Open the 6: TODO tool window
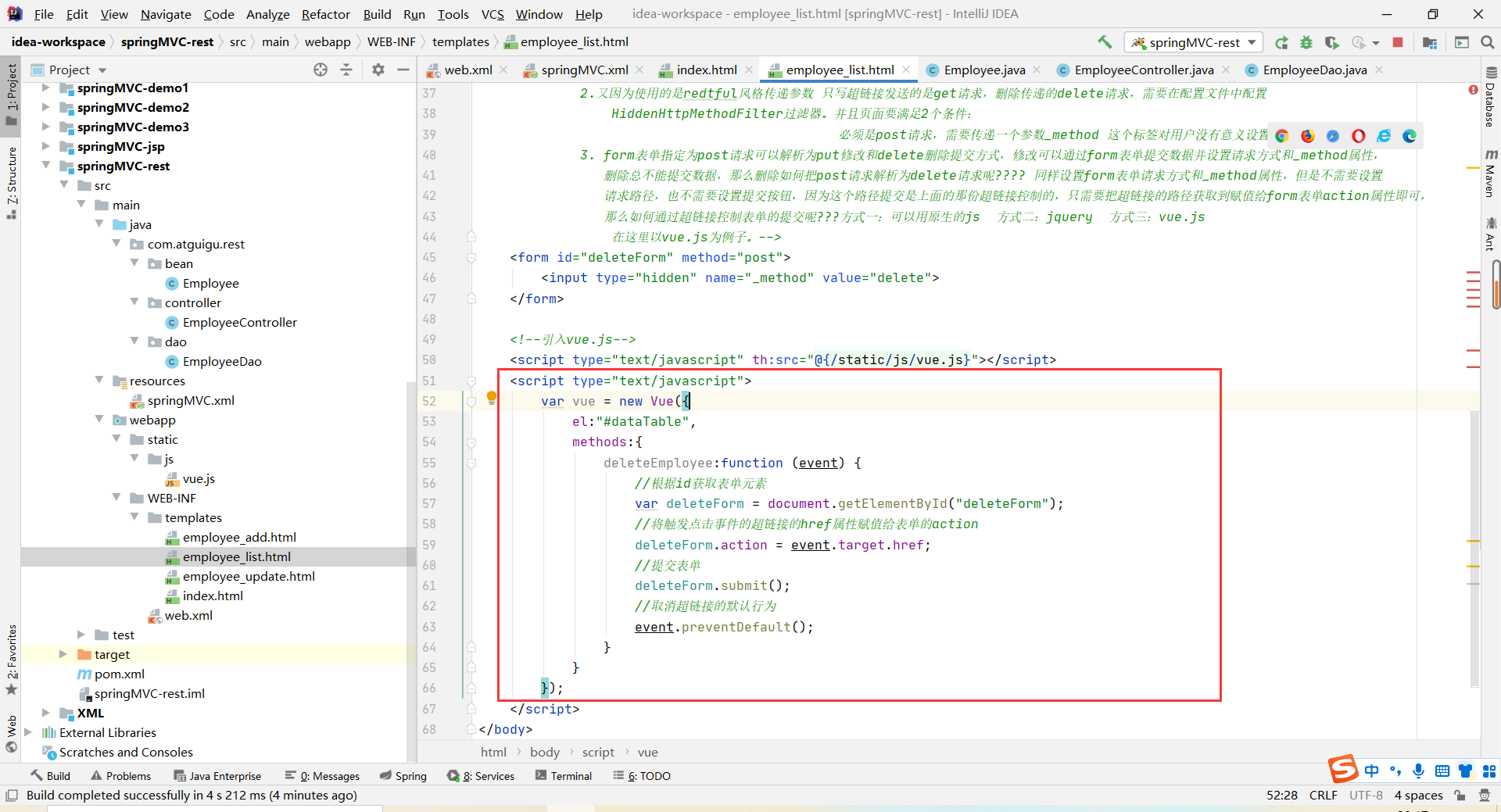Image resolution: width=1501 pixels, height=812 pixels. [642, 776]
